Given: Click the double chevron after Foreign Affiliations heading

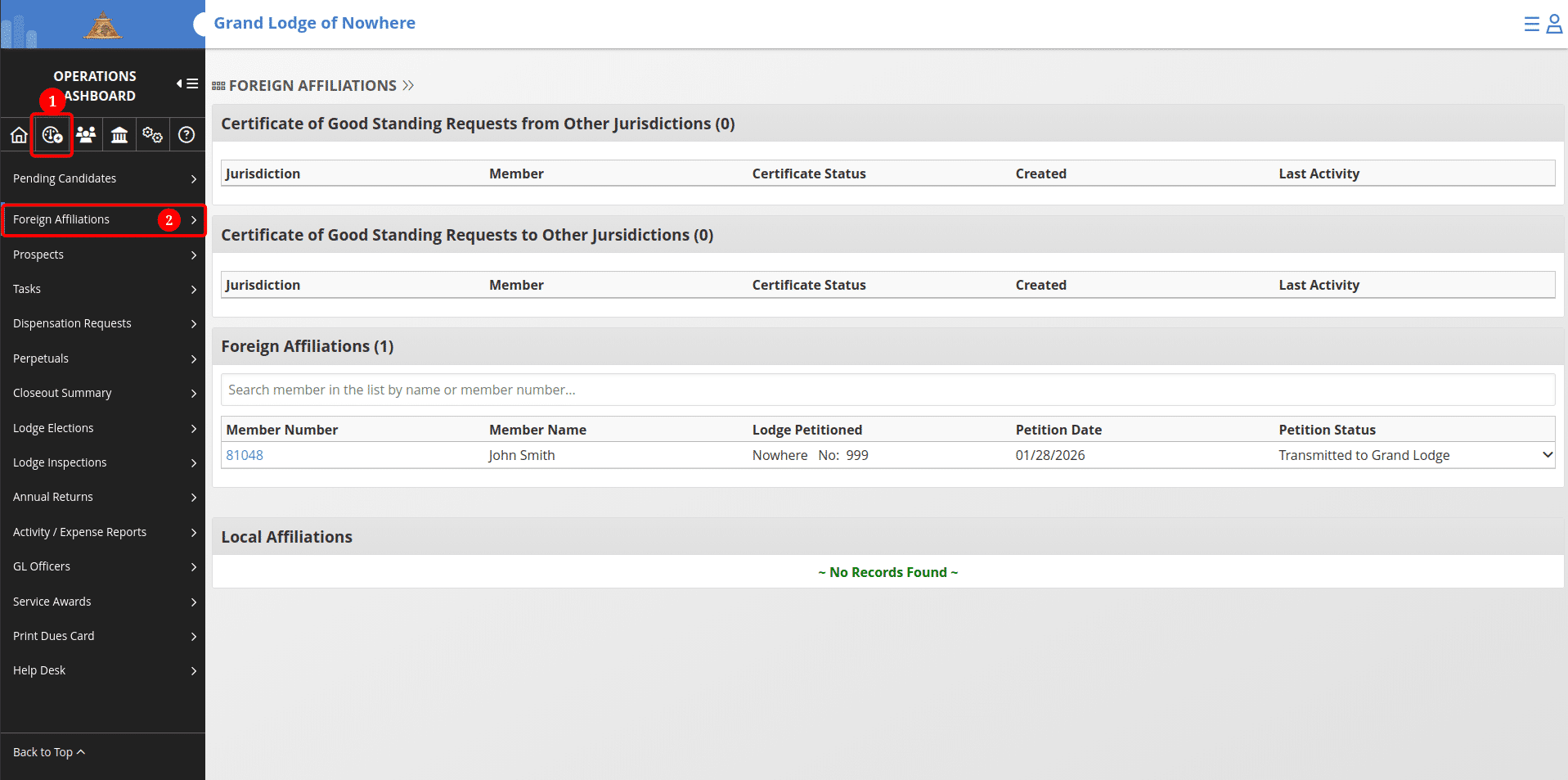Looking at the screenshot, I should pyautogui.click(x=408, y=86).
